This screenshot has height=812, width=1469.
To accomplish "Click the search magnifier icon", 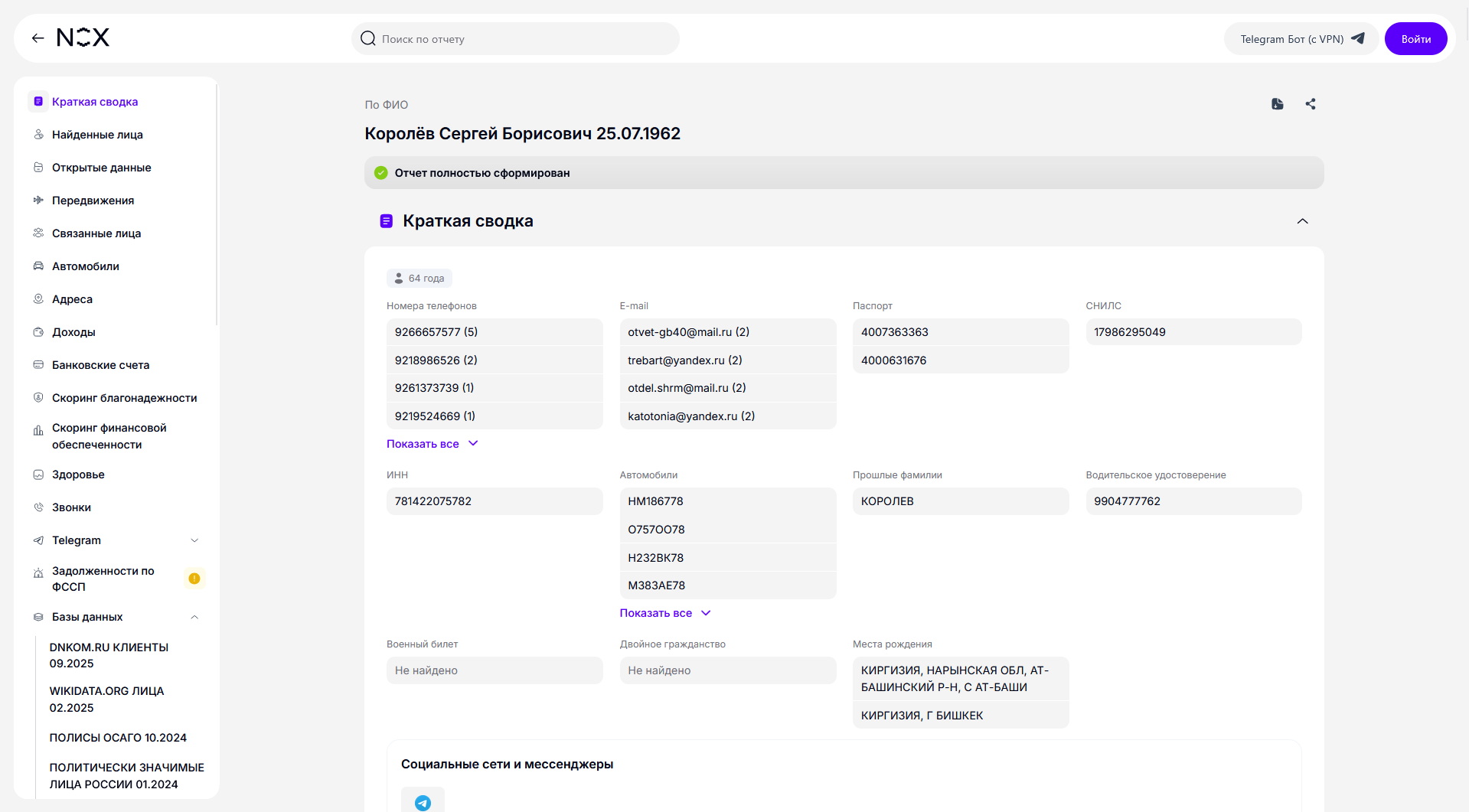I will [x=368, y=38].
